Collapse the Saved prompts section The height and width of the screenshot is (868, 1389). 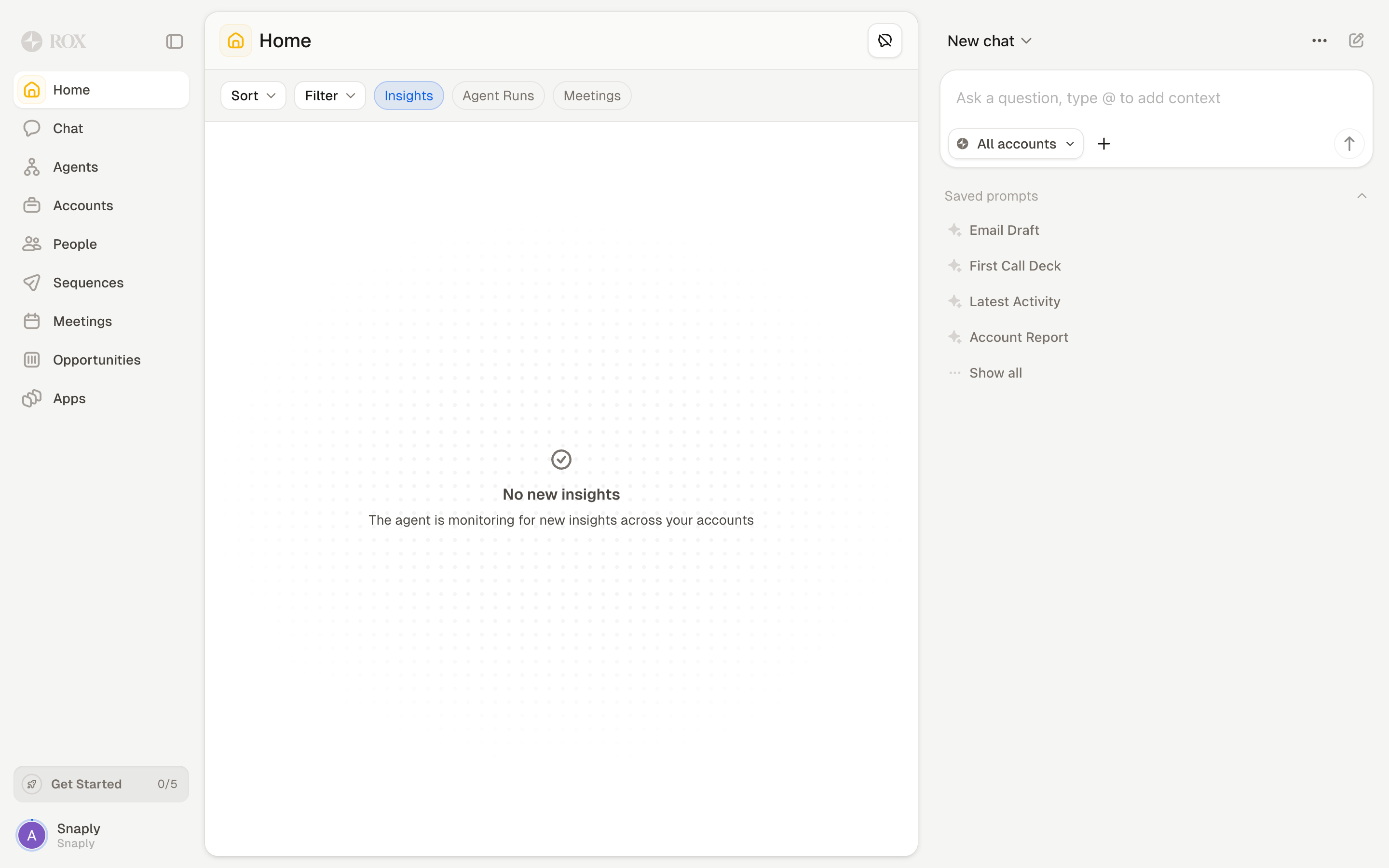click(1362, 196)
